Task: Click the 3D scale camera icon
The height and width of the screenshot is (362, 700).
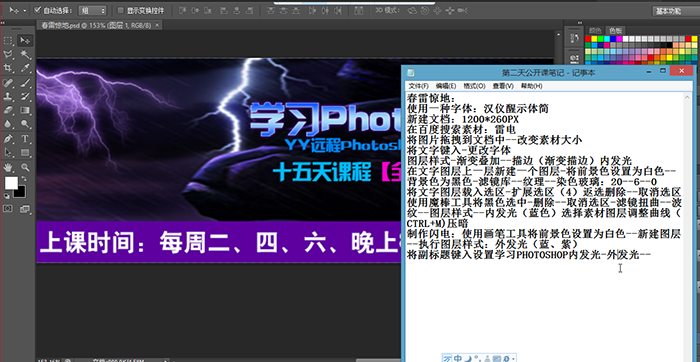Action: pyautogui.click(x=463, y=10)
